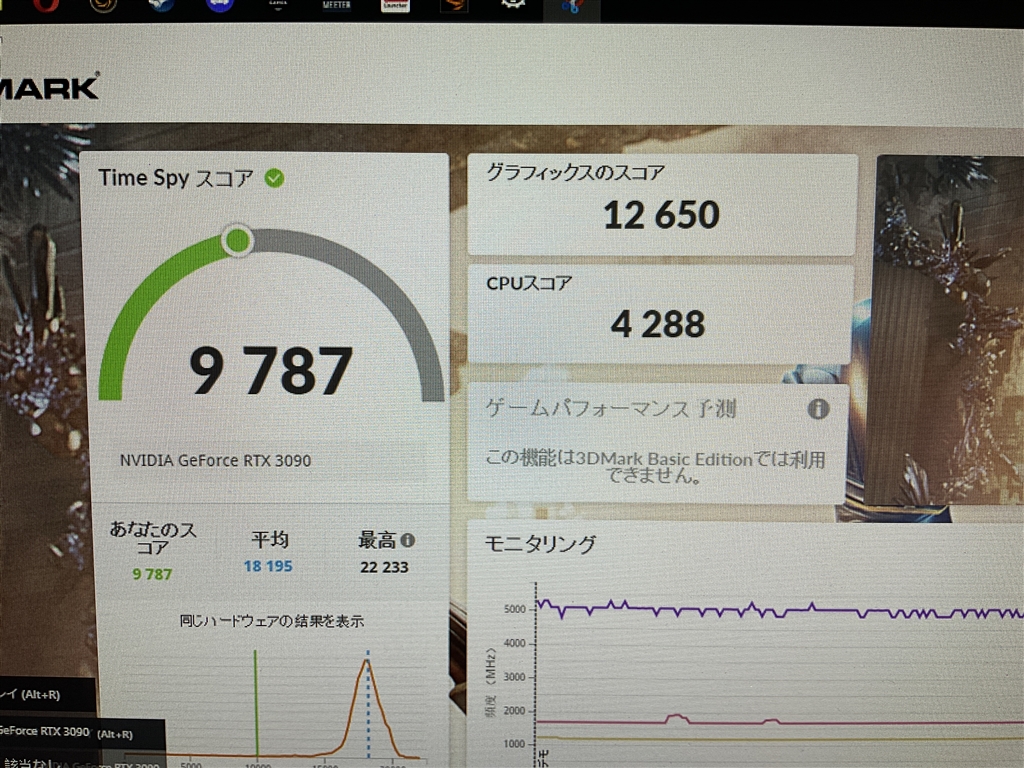1024x768 pixels.
Task: Click the ゲームパフォーマンス予測 heading
Action: (x=611, y=409)
